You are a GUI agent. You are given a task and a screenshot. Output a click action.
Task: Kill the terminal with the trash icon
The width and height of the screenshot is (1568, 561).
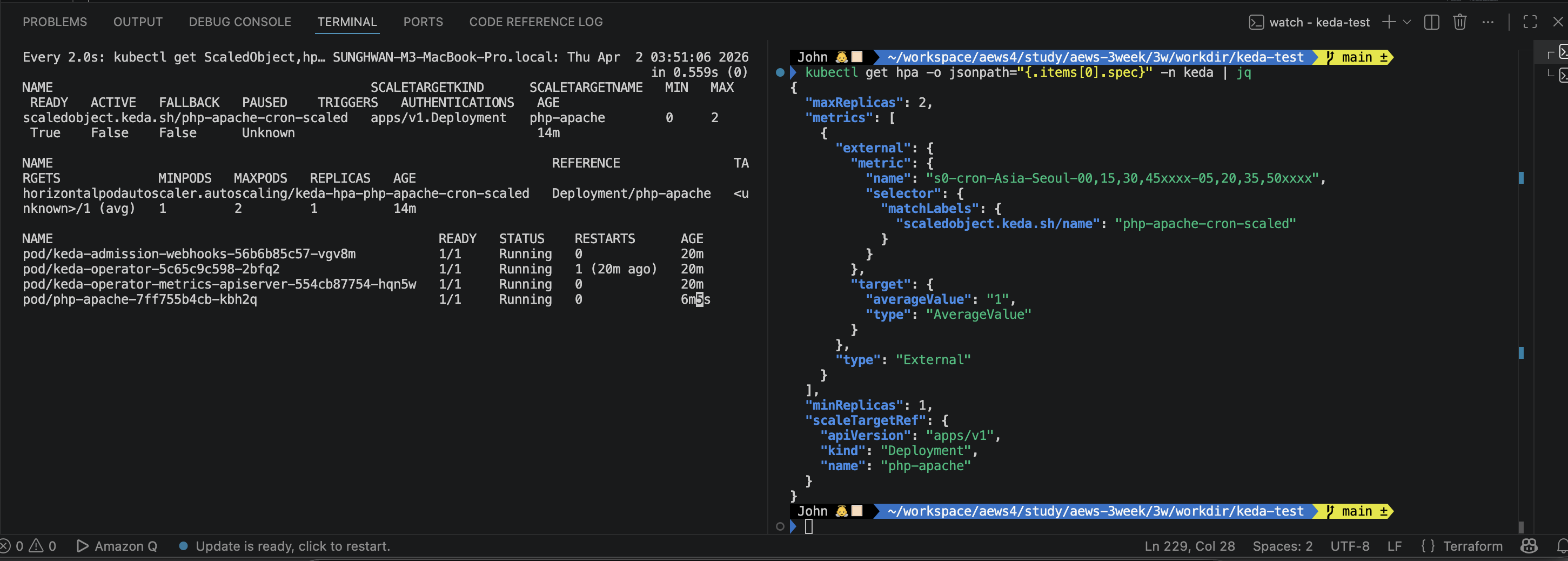tap(1459, 22)
